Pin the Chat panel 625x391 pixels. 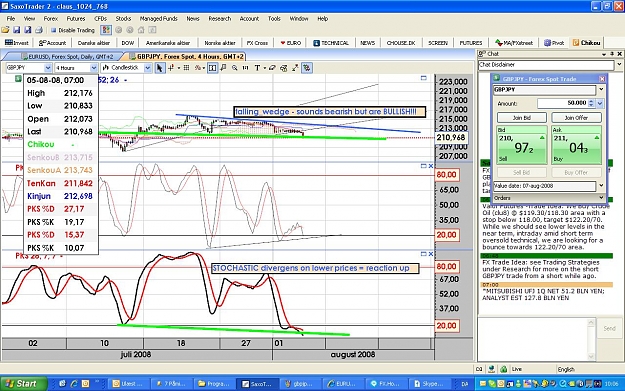612,54
